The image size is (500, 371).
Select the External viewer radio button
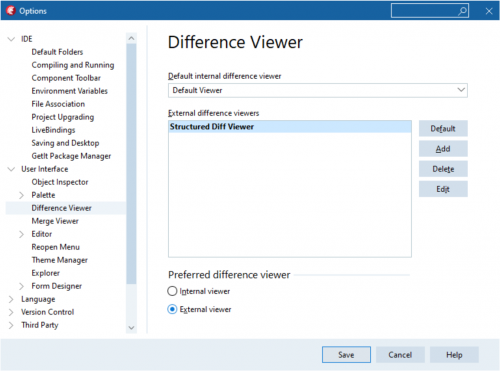(x=172, y=309)
